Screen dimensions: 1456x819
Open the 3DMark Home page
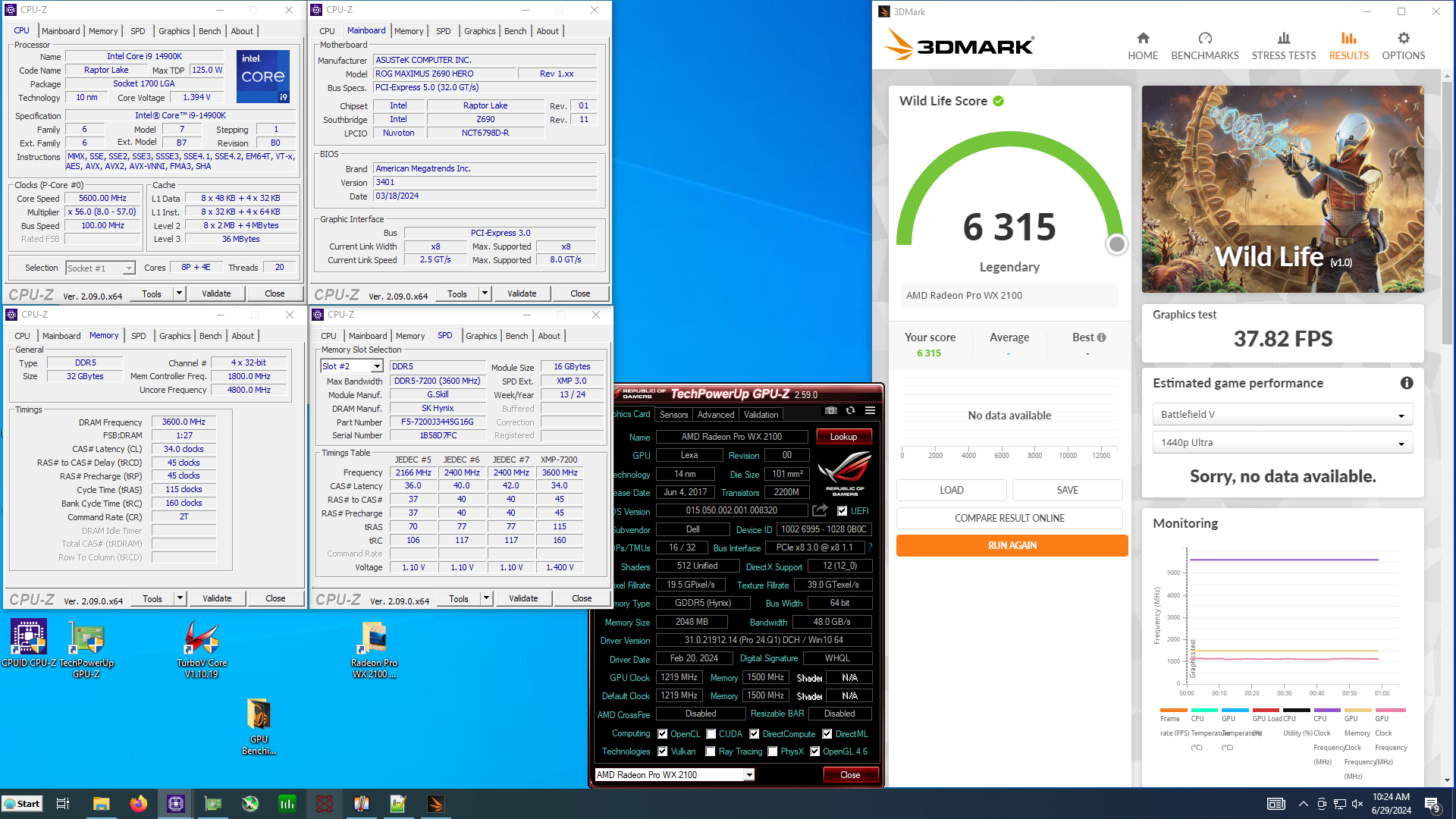[x=1142, y=45]
